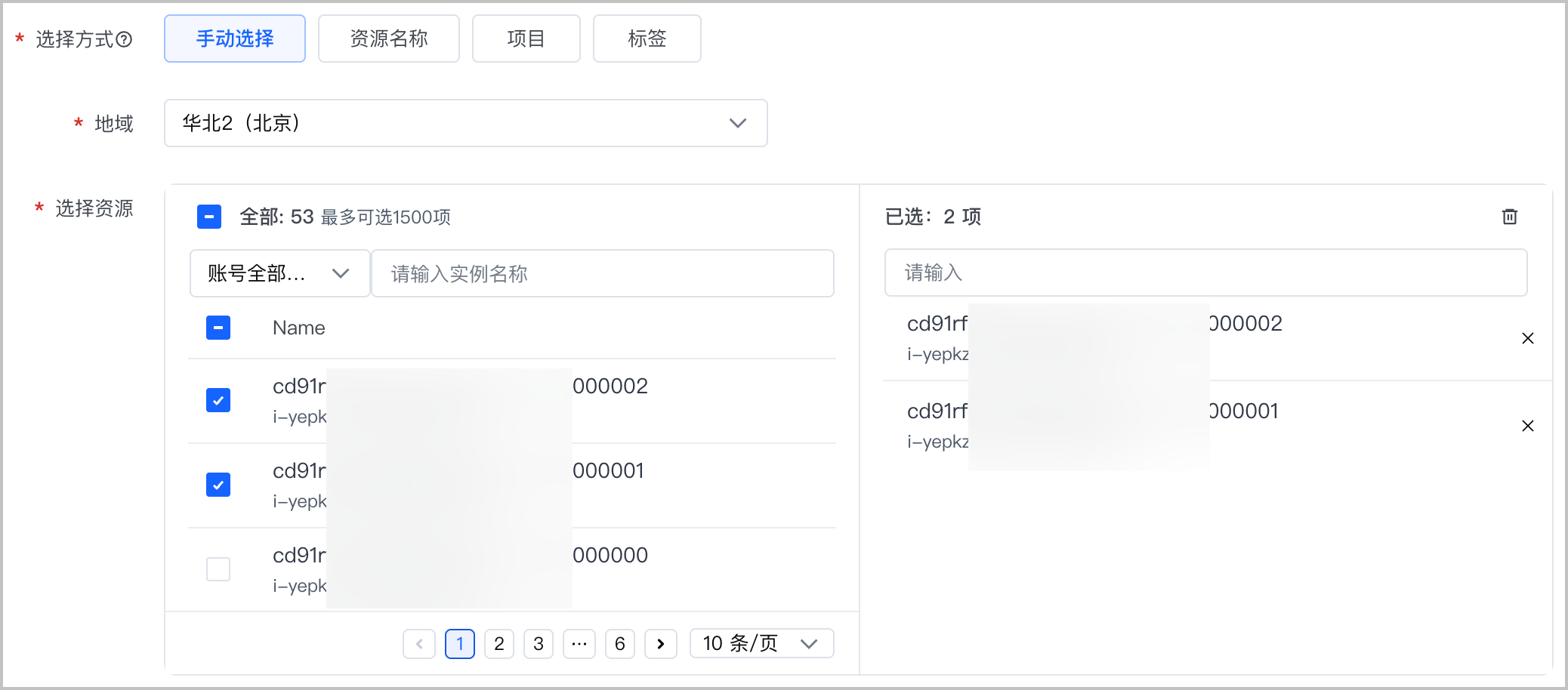Viewport: 1568px width, 690px height.
Task: Switch to the 资源名称 selection tab
Action: tap(389, 39)
